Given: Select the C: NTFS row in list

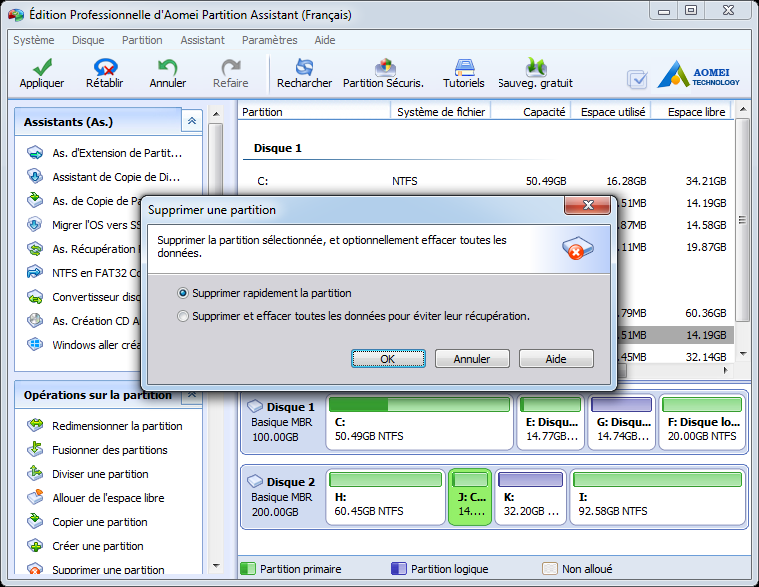Looking at the screenshot, I should (x=486, y=181).
